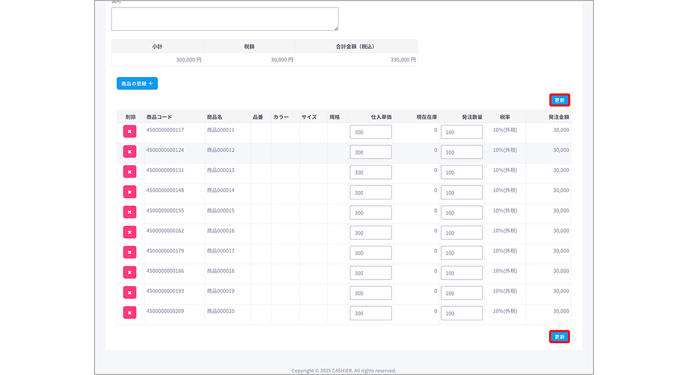Delete row with code 4500000000124
688x375 pixels.
[129, 152]
